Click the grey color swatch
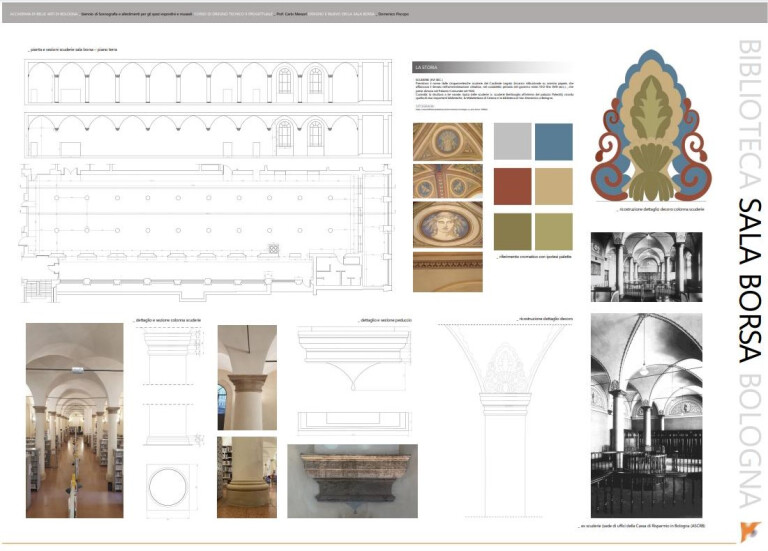 pyautogui.click(x=513, y=142)
